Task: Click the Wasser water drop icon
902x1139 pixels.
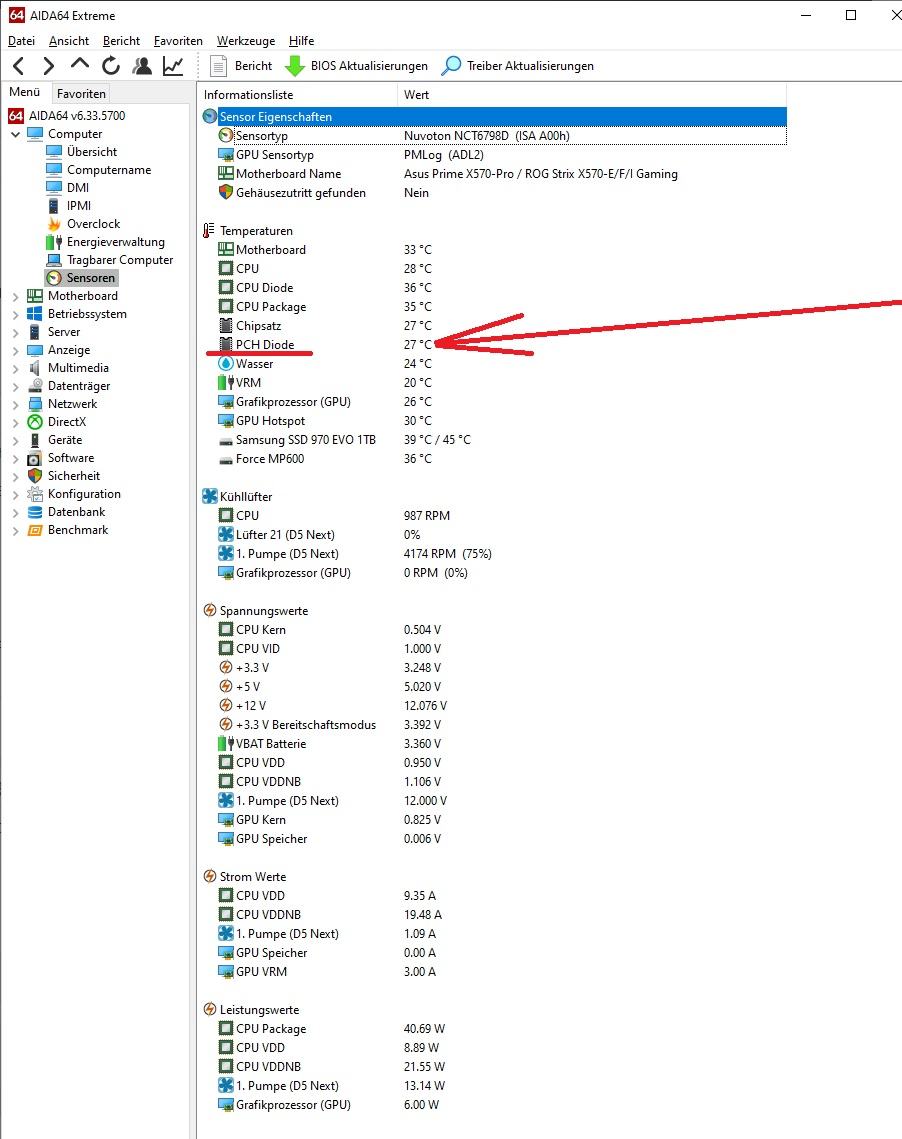Action: (226, 363)
